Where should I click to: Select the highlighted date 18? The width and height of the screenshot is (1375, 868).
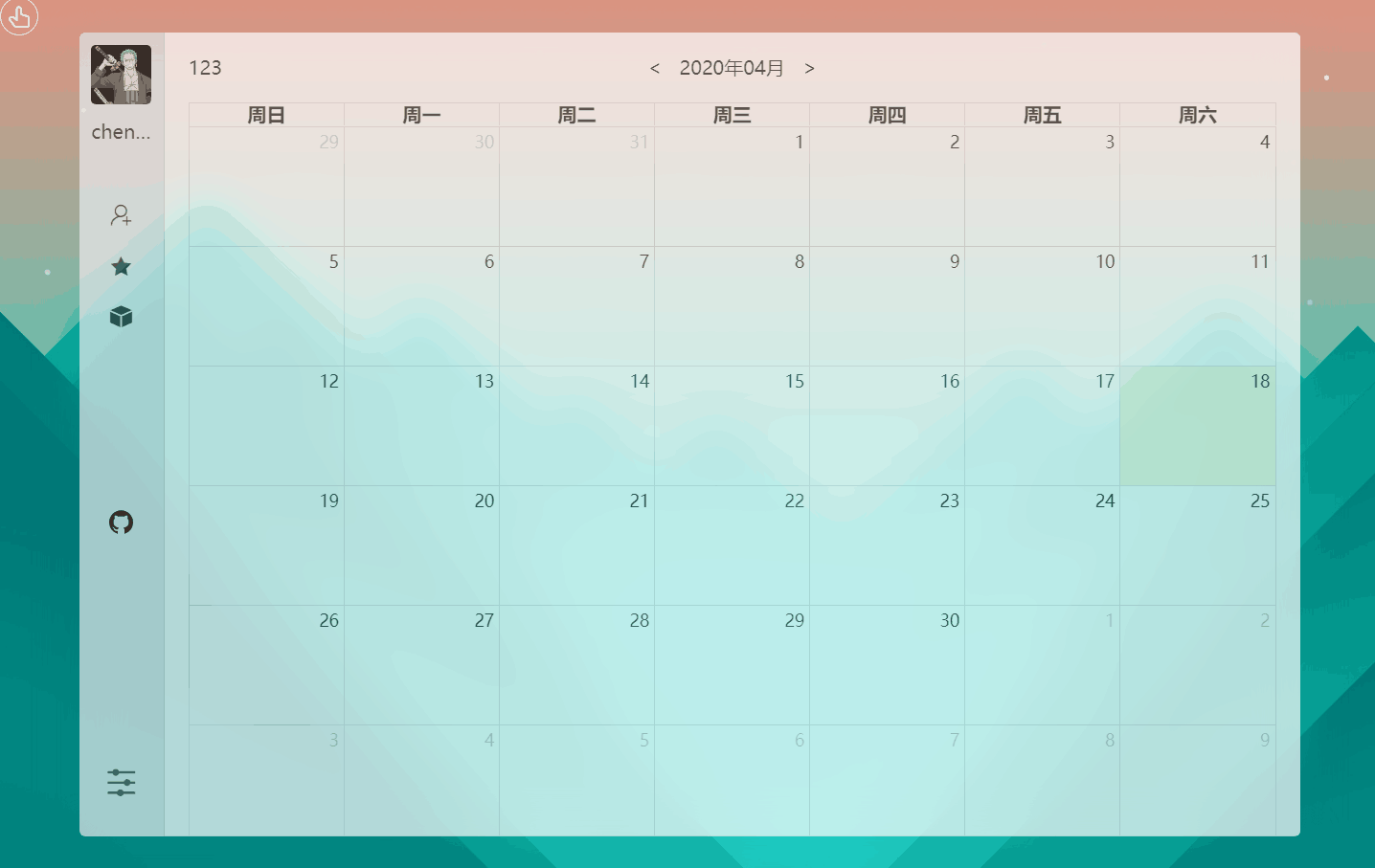(x=1197, y=426)
